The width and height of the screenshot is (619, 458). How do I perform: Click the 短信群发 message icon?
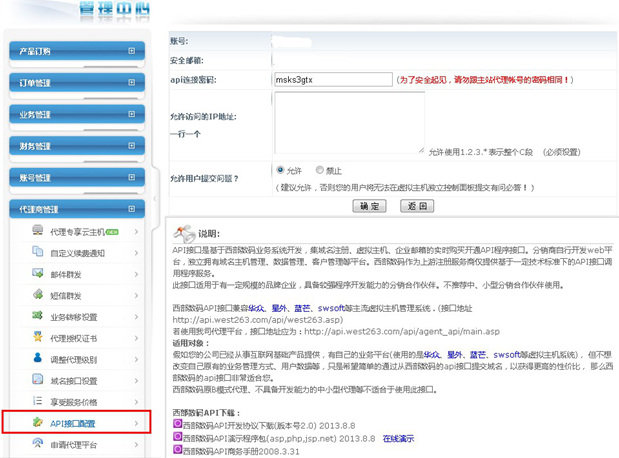tap(38, 296)
